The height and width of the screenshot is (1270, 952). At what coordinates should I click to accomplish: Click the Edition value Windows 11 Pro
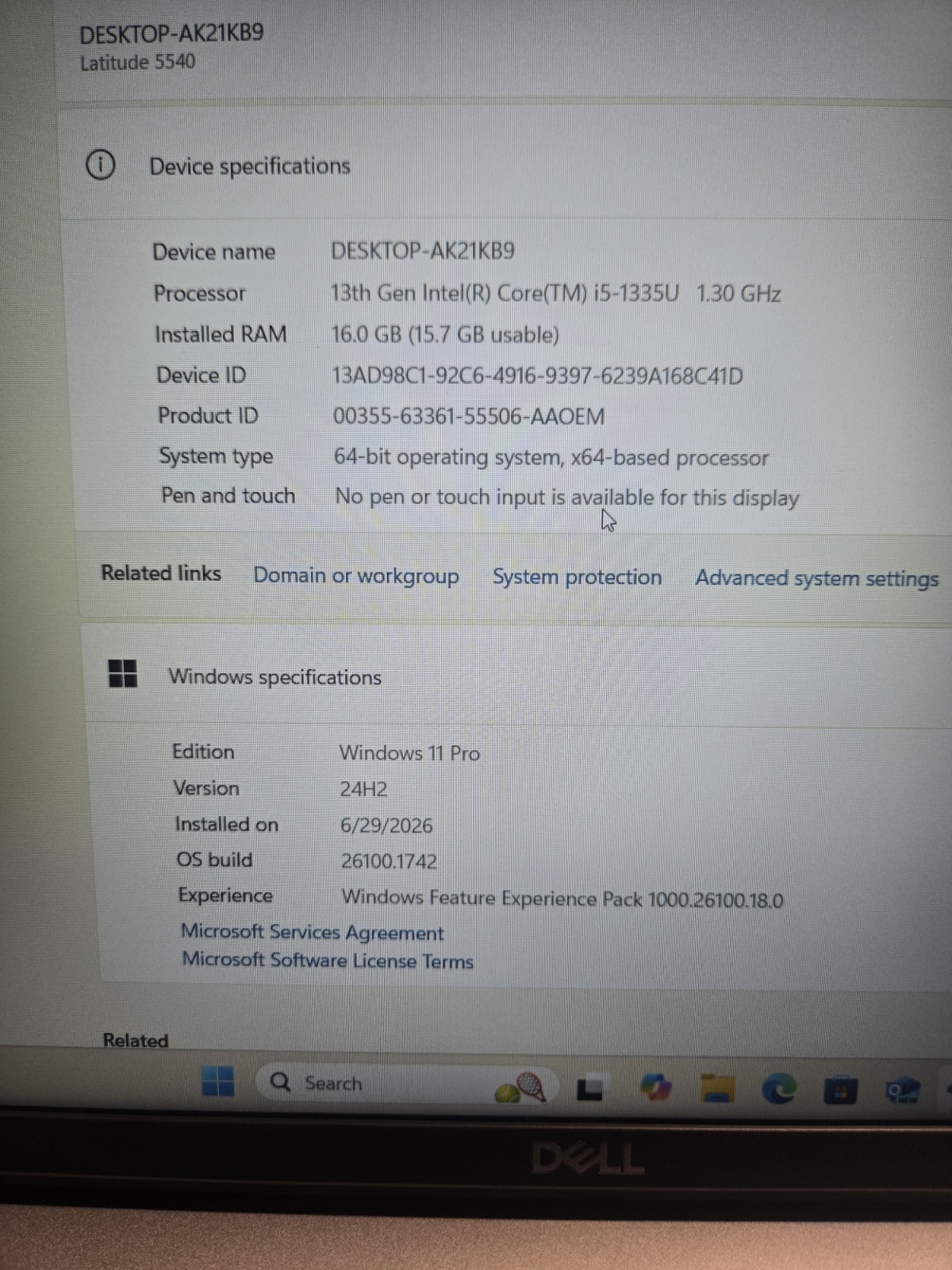(x=409, y=753)
